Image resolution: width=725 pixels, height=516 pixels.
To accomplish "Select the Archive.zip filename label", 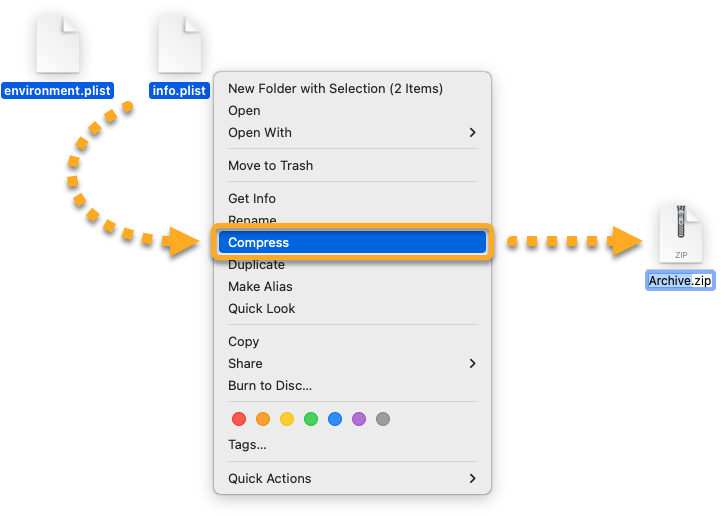I will pyautogui.click(x=680, y=281).
